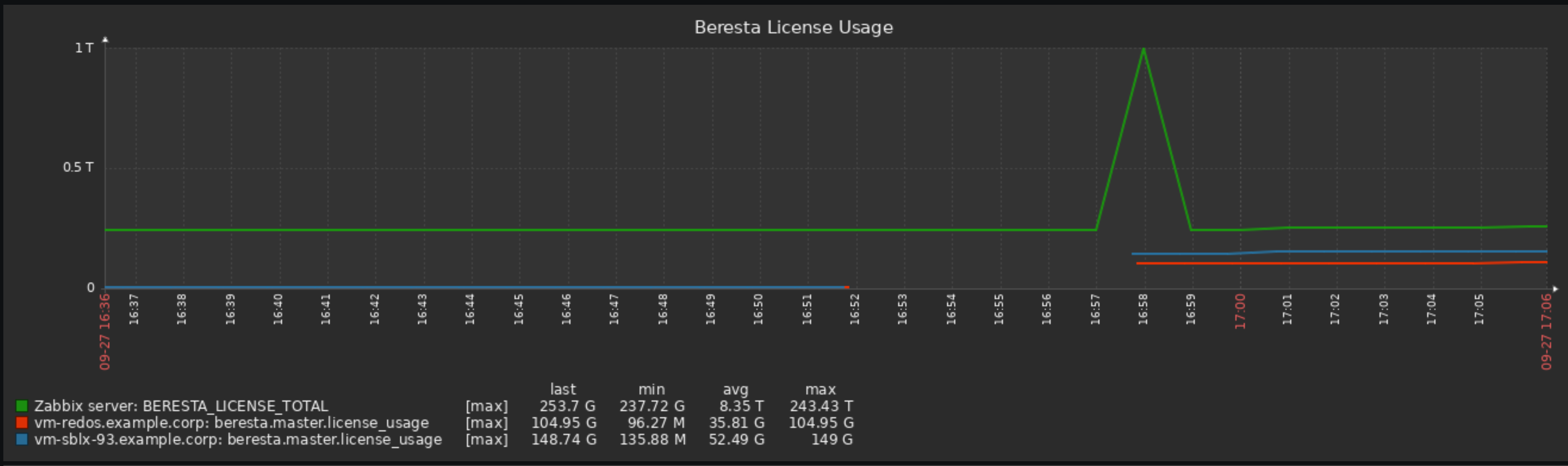Screen dimensions: 1568x466
Task: Click the 0.5 T y-axis label
Action: [x=78, y=167]
